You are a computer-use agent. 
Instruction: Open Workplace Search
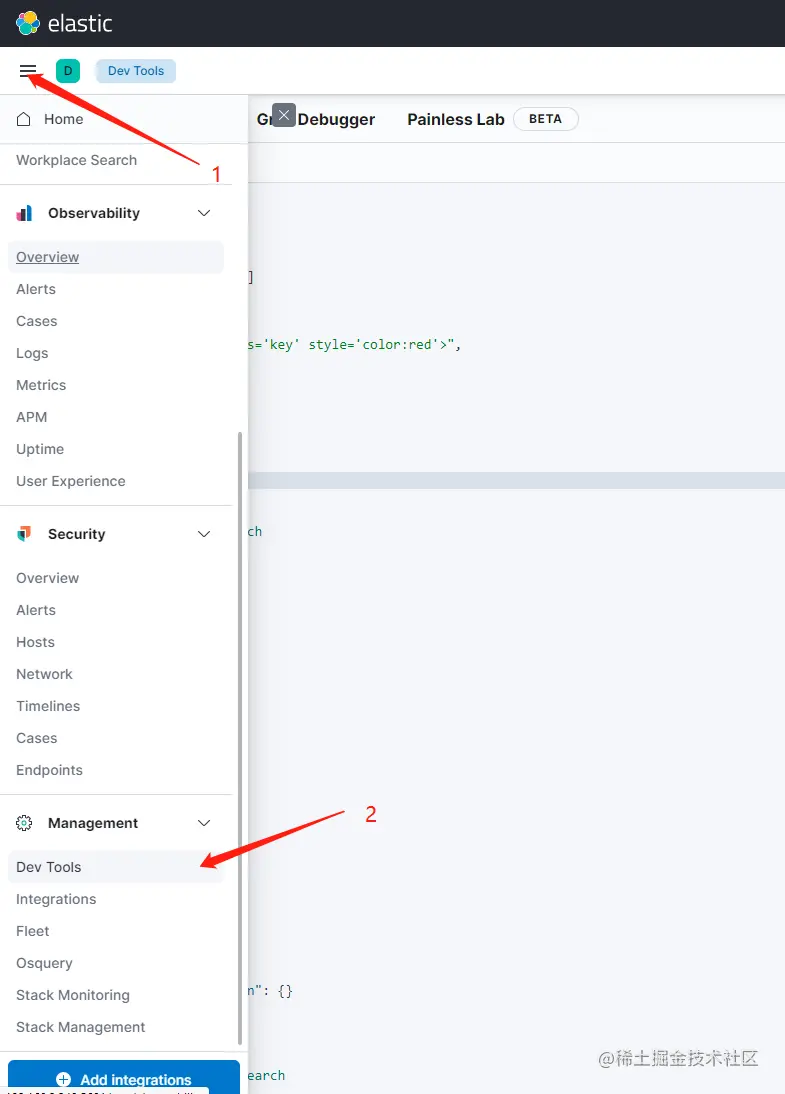click(x=77, y=160)
